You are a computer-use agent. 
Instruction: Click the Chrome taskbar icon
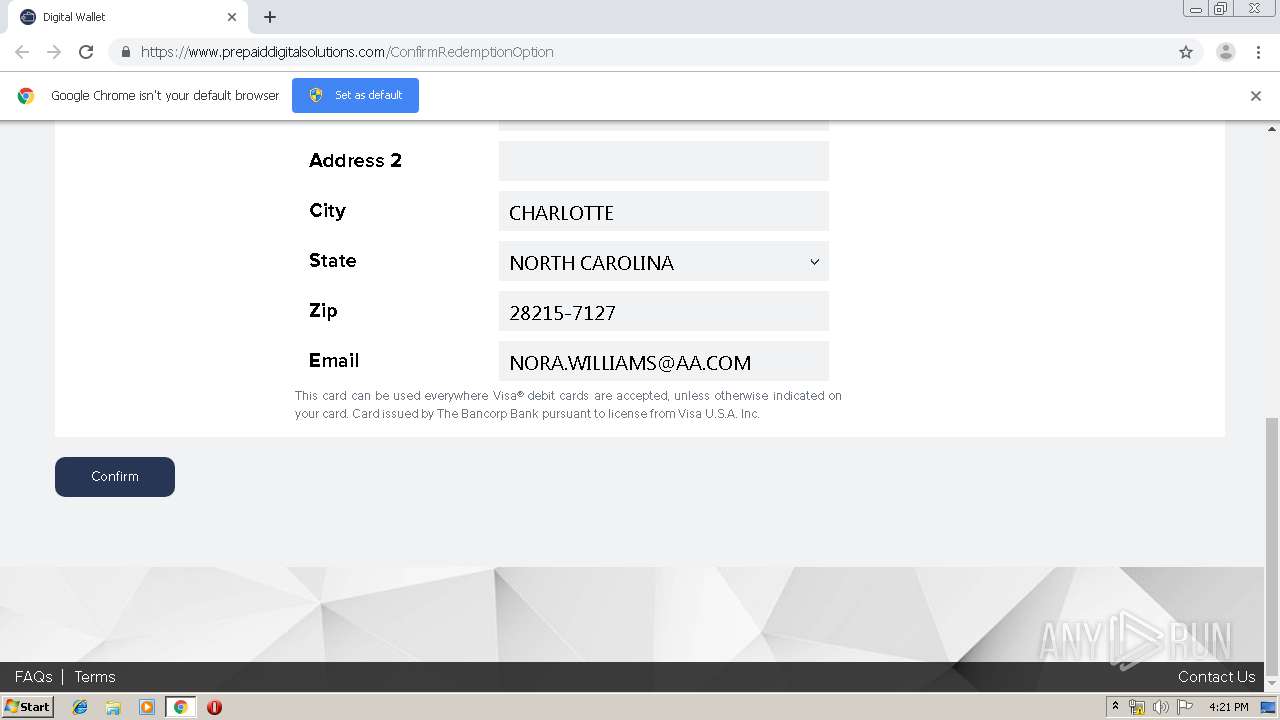[x=180, y=707]
